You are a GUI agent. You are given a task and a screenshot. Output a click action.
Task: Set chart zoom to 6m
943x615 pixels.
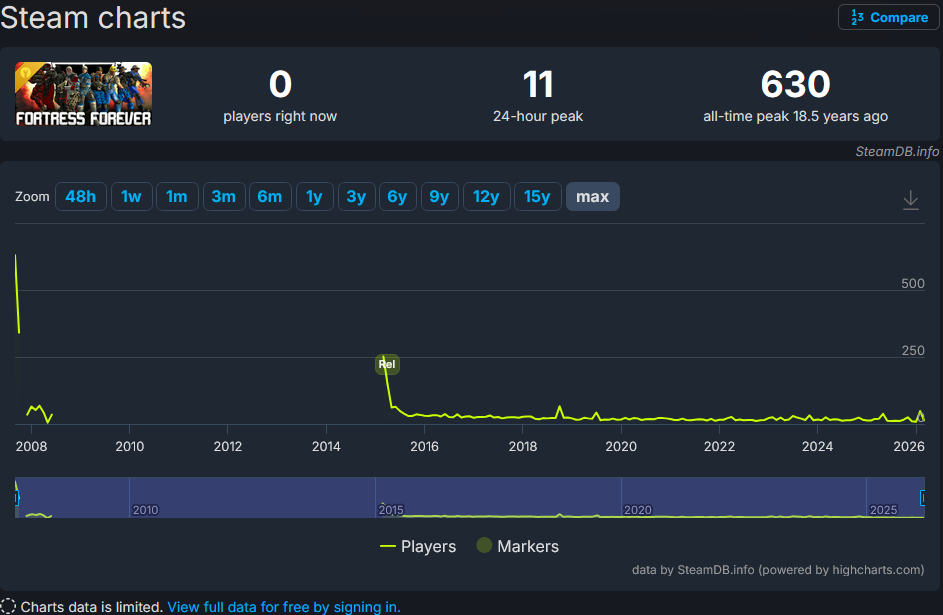click(x=270, y=197)
